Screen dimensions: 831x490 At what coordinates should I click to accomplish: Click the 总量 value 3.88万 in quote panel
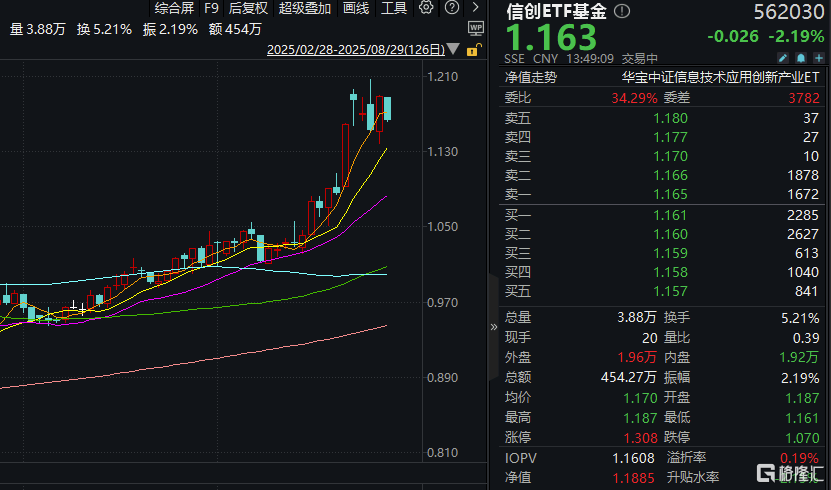pos(637,317)
